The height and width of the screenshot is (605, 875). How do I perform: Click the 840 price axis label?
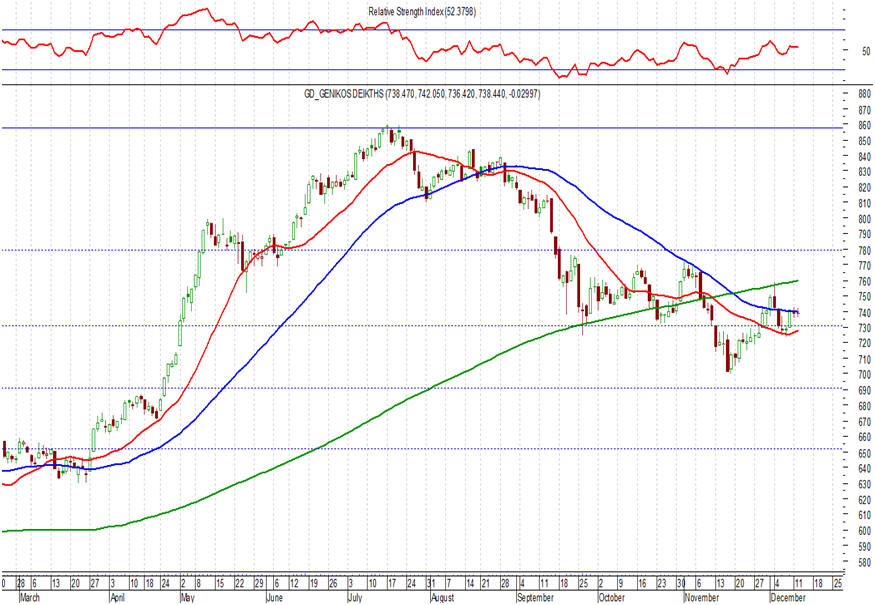(865, 156)
